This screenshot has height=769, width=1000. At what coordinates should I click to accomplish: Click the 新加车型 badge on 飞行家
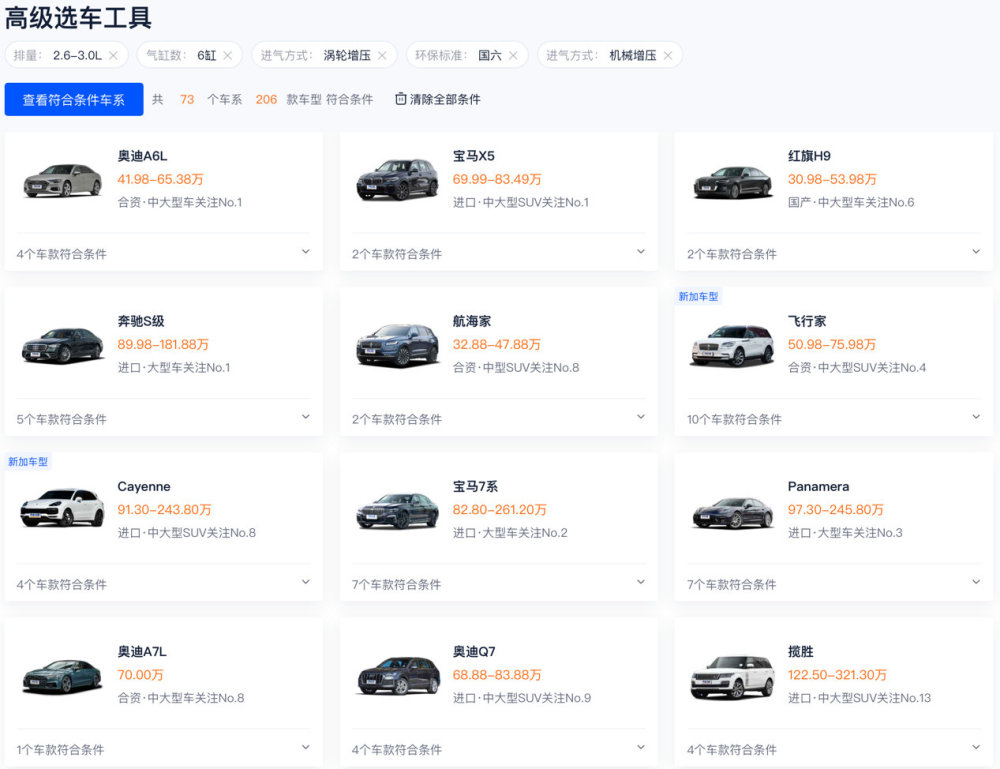point(698,296)
